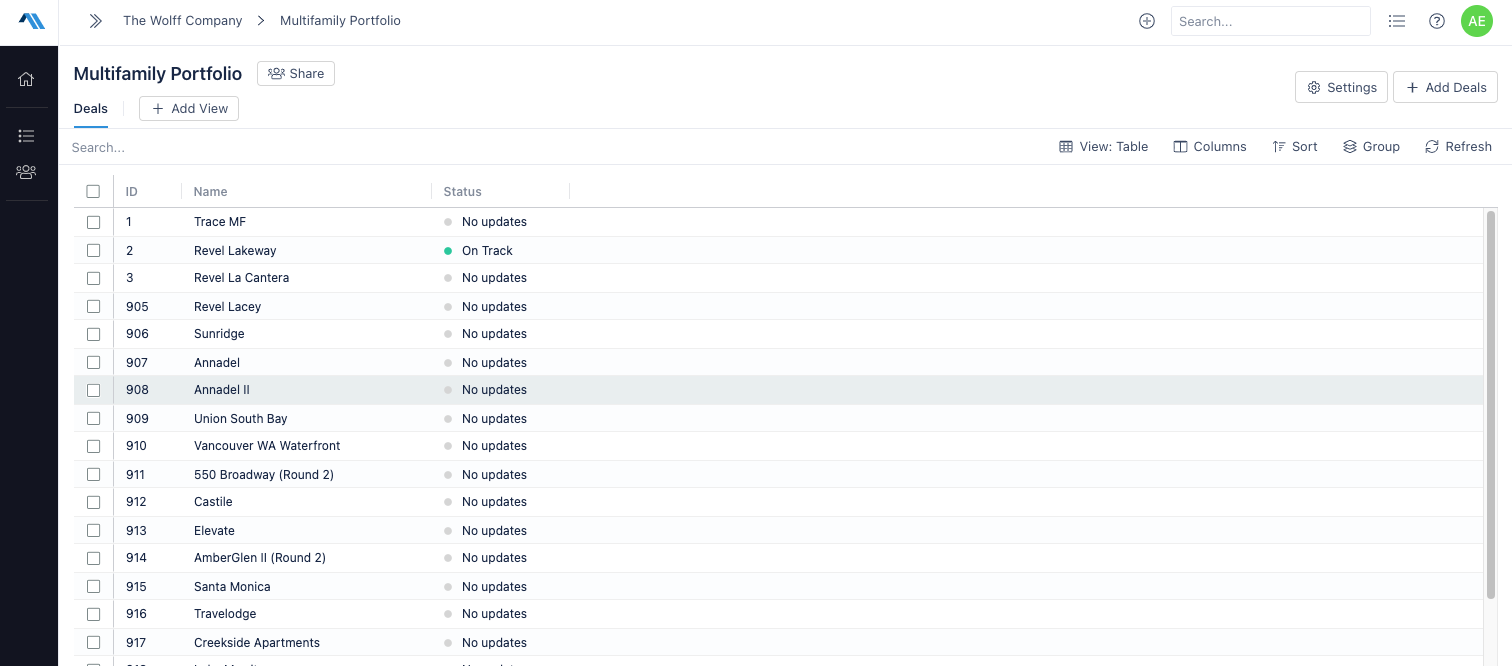Image resolution: width=1512 pixels, height=666 pixels.
Task: Open the people icon in left sidebar
Action: [x=26, y=172]
